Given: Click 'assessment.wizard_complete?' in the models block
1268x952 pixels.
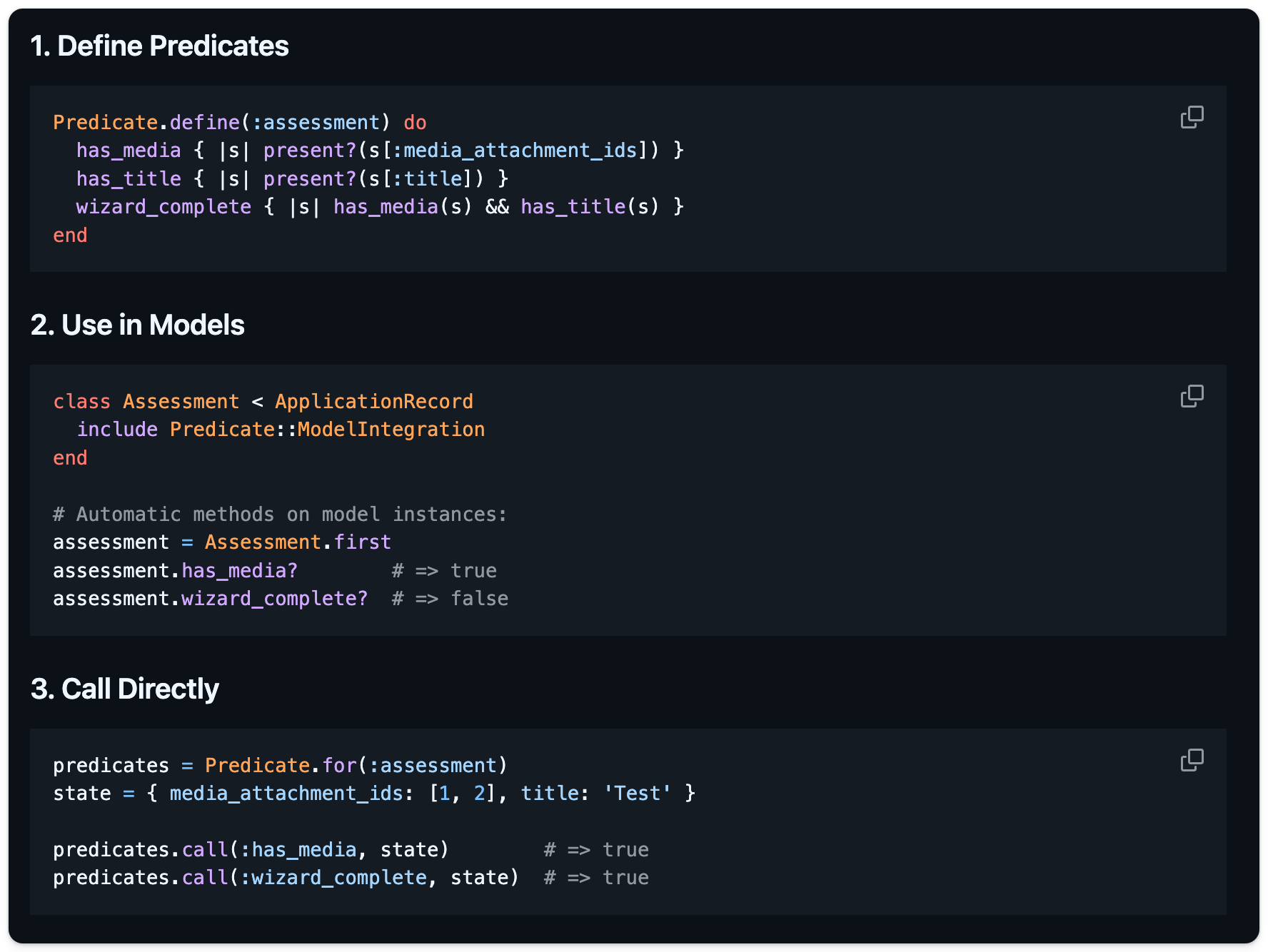Looking at the screenshot, I should pos(210,599).
